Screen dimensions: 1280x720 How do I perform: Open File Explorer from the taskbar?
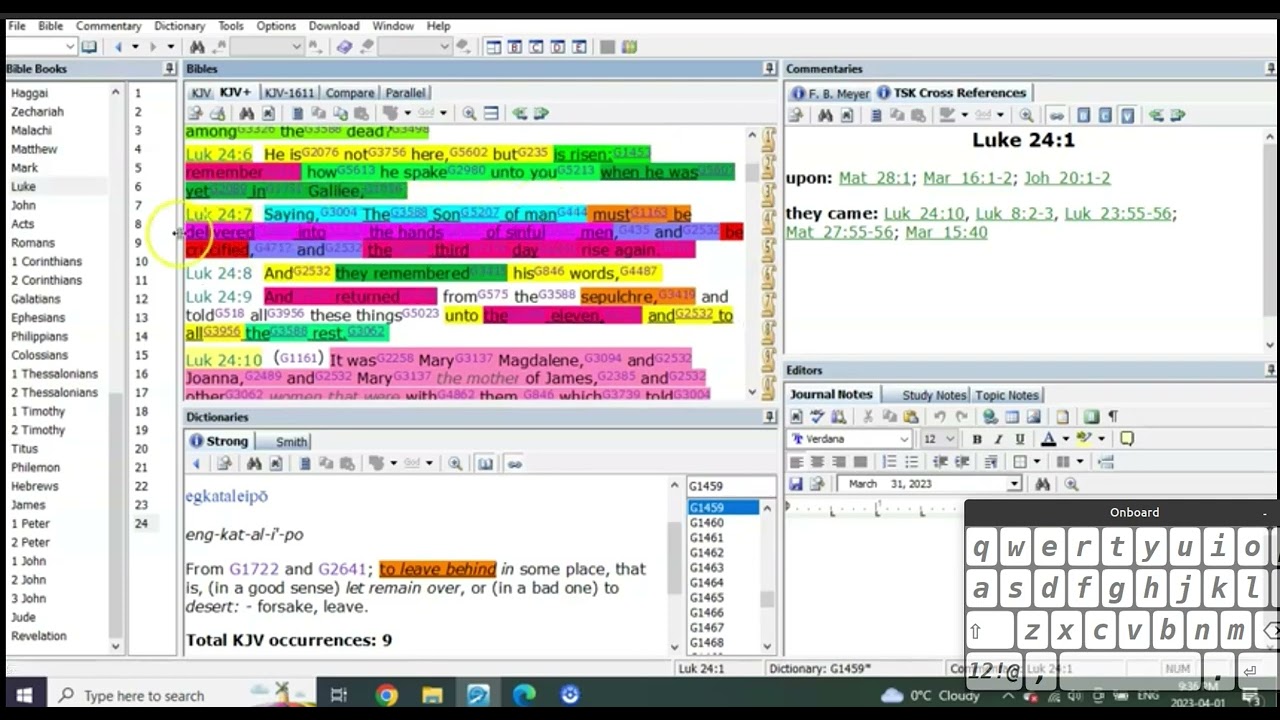(432, 696)
